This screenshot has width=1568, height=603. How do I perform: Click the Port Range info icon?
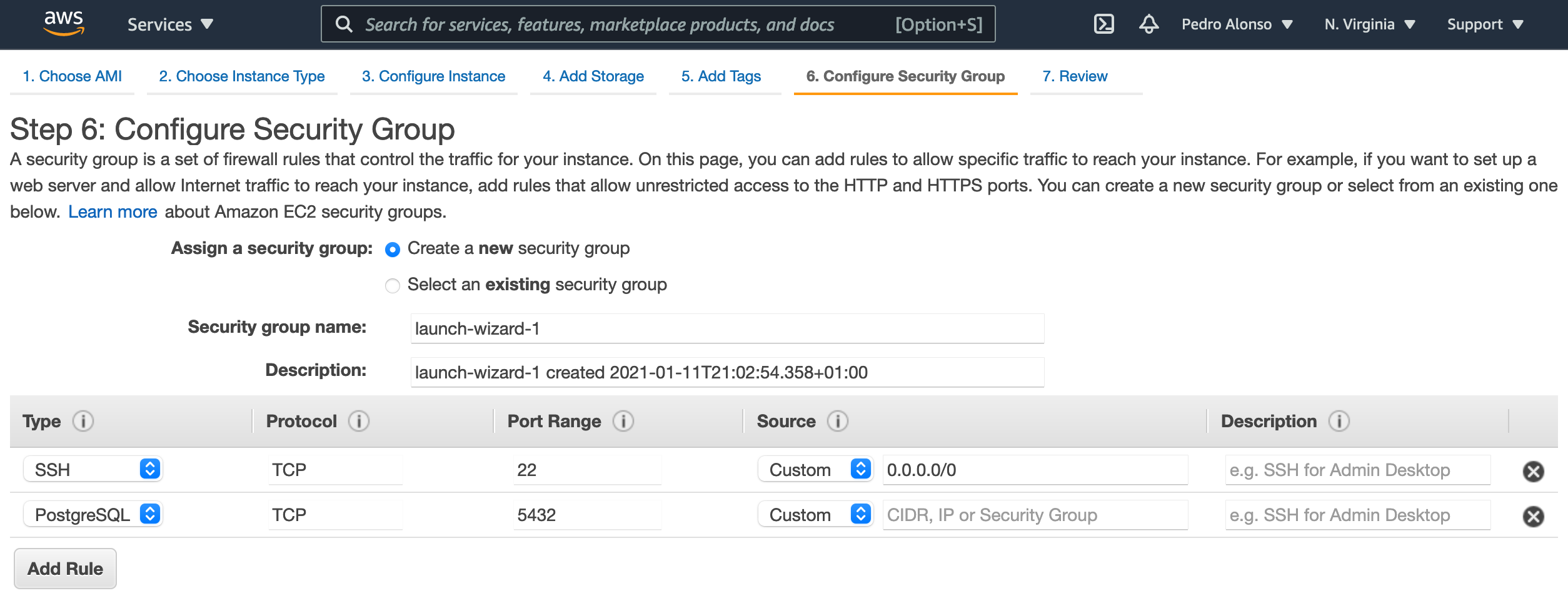(x=623, y=422)
